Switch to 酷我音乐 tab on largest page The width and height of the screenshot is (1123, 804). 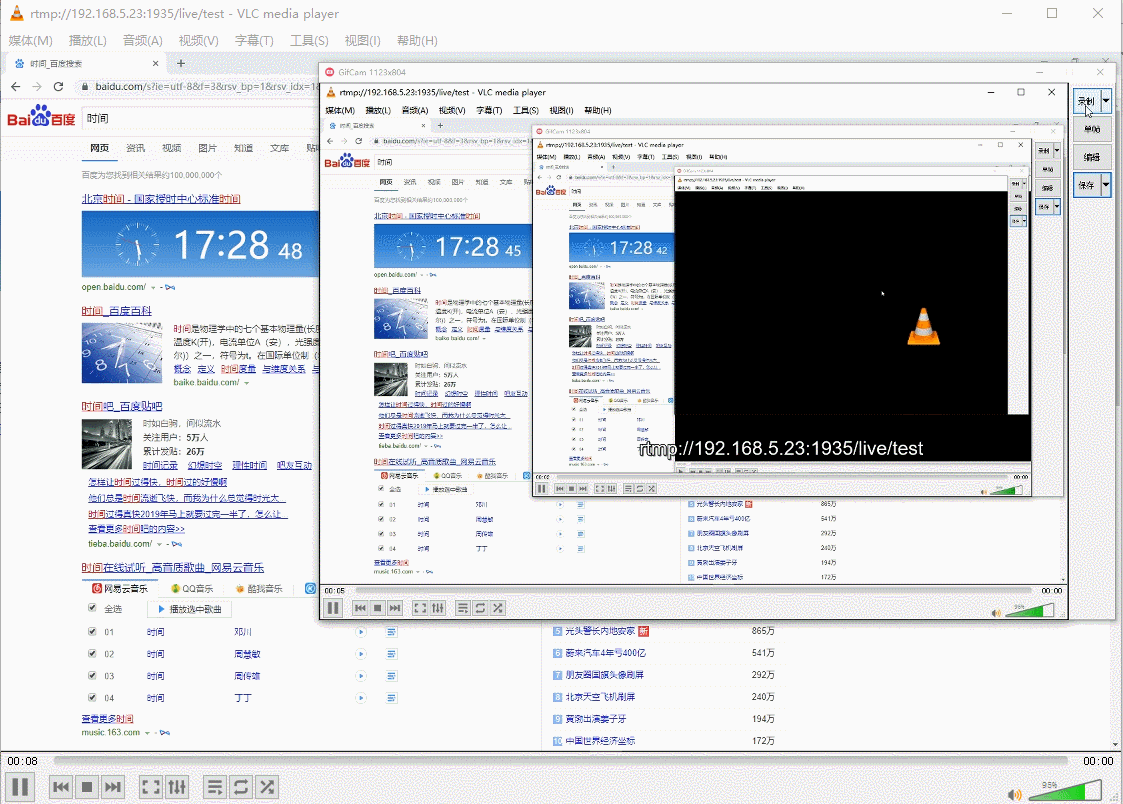[x=259, y=589]
